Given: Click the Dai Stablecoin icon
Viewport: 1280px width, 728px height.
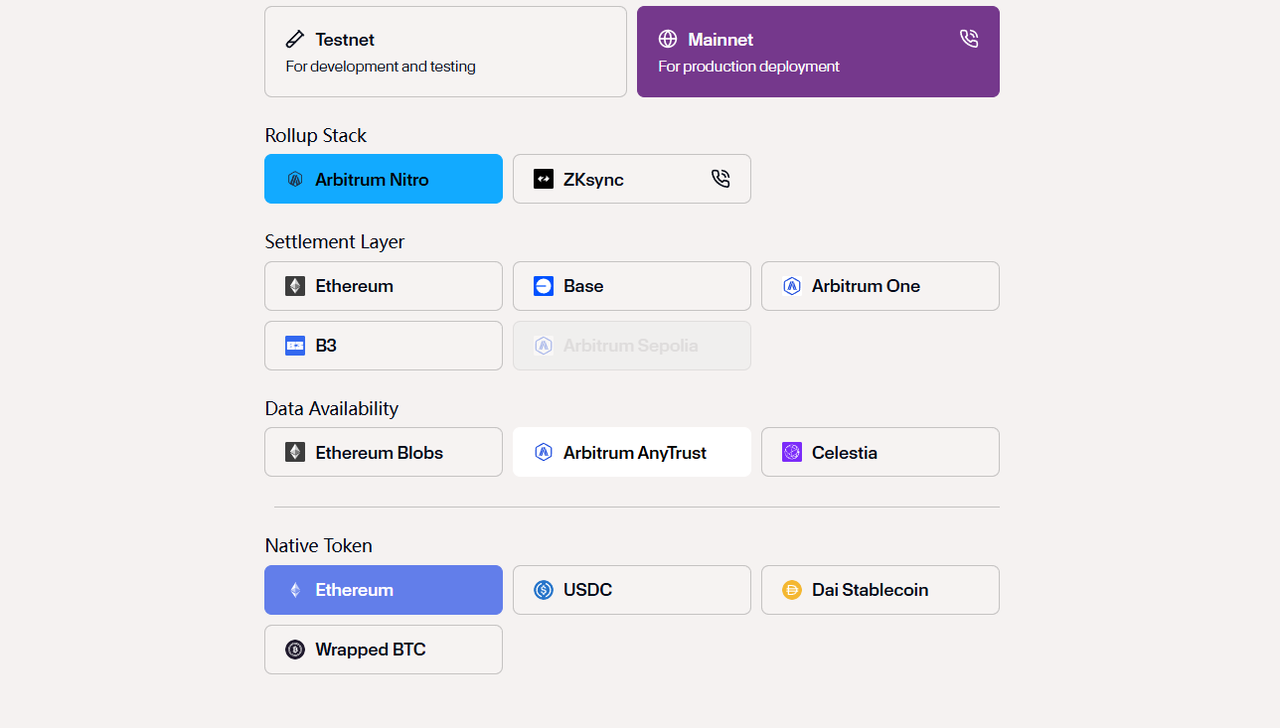Looking at the screenshot, I should pyautogui.click(x=792, y=590).
